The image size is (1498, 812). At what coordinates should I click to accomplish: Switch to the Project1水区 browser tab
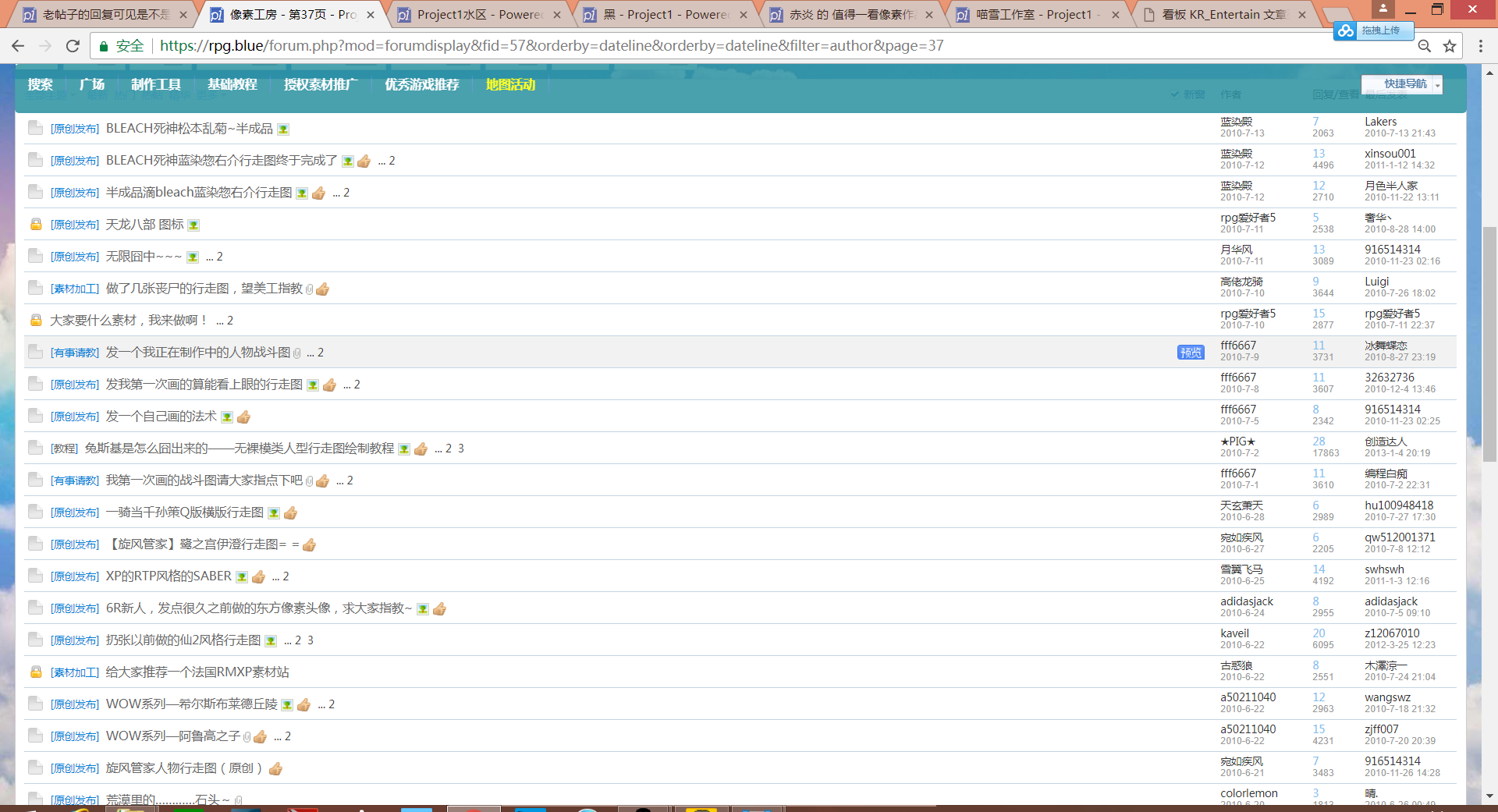pos(479,14)
